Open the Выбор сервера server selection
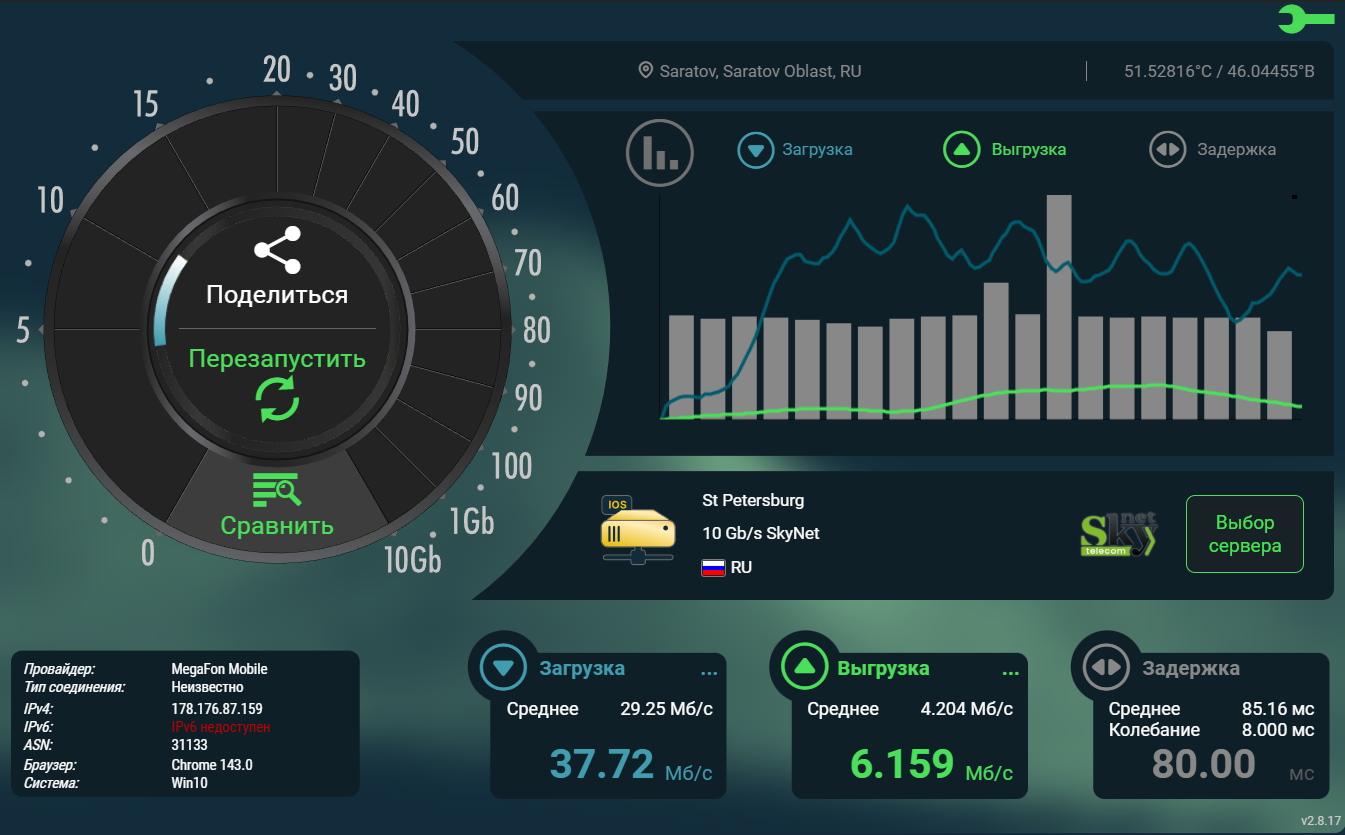This screenshot has width=1345, height=835. [1244, 534]
